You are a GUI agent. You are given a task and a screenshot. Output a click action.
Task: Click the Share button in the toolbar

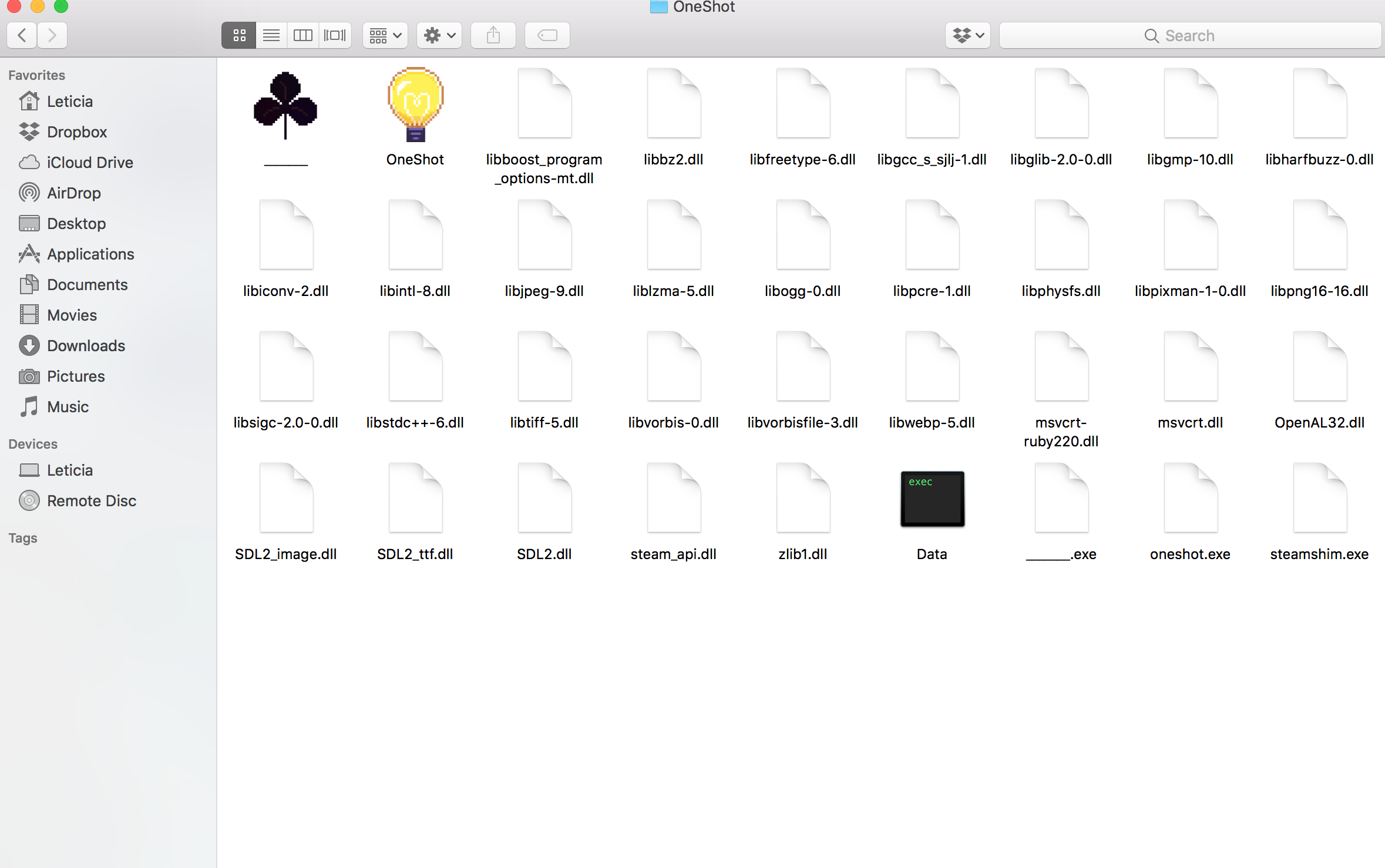click(x=493, y=35)
